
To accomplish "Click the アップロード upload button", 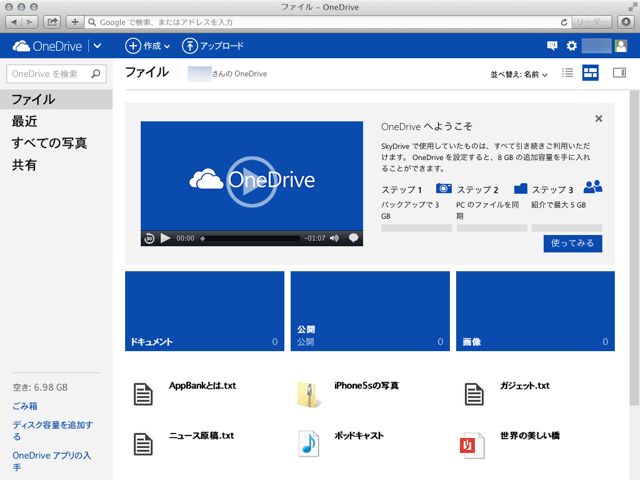I will (x=213, y=46).
